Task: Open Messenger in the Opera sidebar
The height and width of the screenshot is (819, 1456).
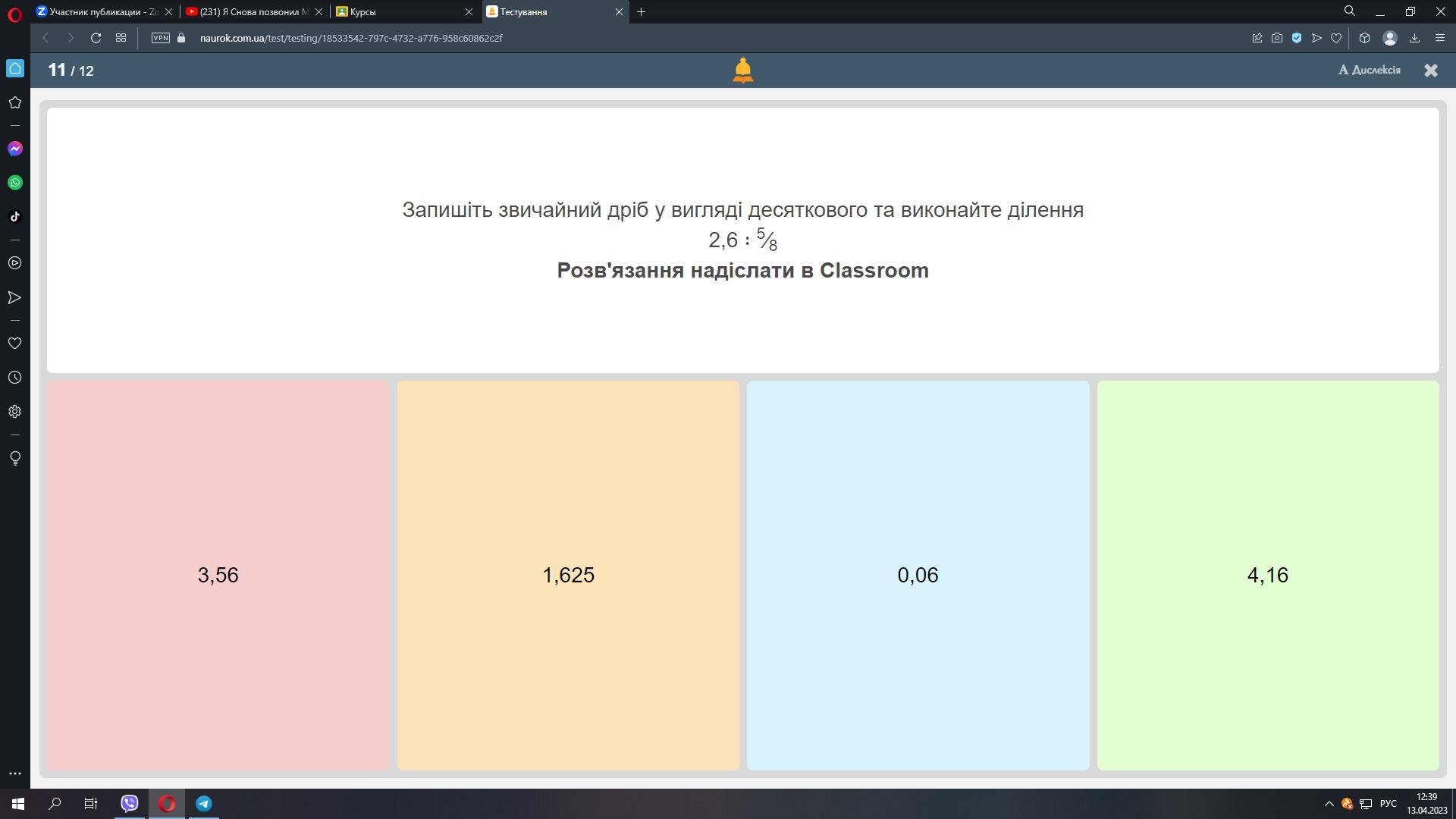Action: click(14, 149)
